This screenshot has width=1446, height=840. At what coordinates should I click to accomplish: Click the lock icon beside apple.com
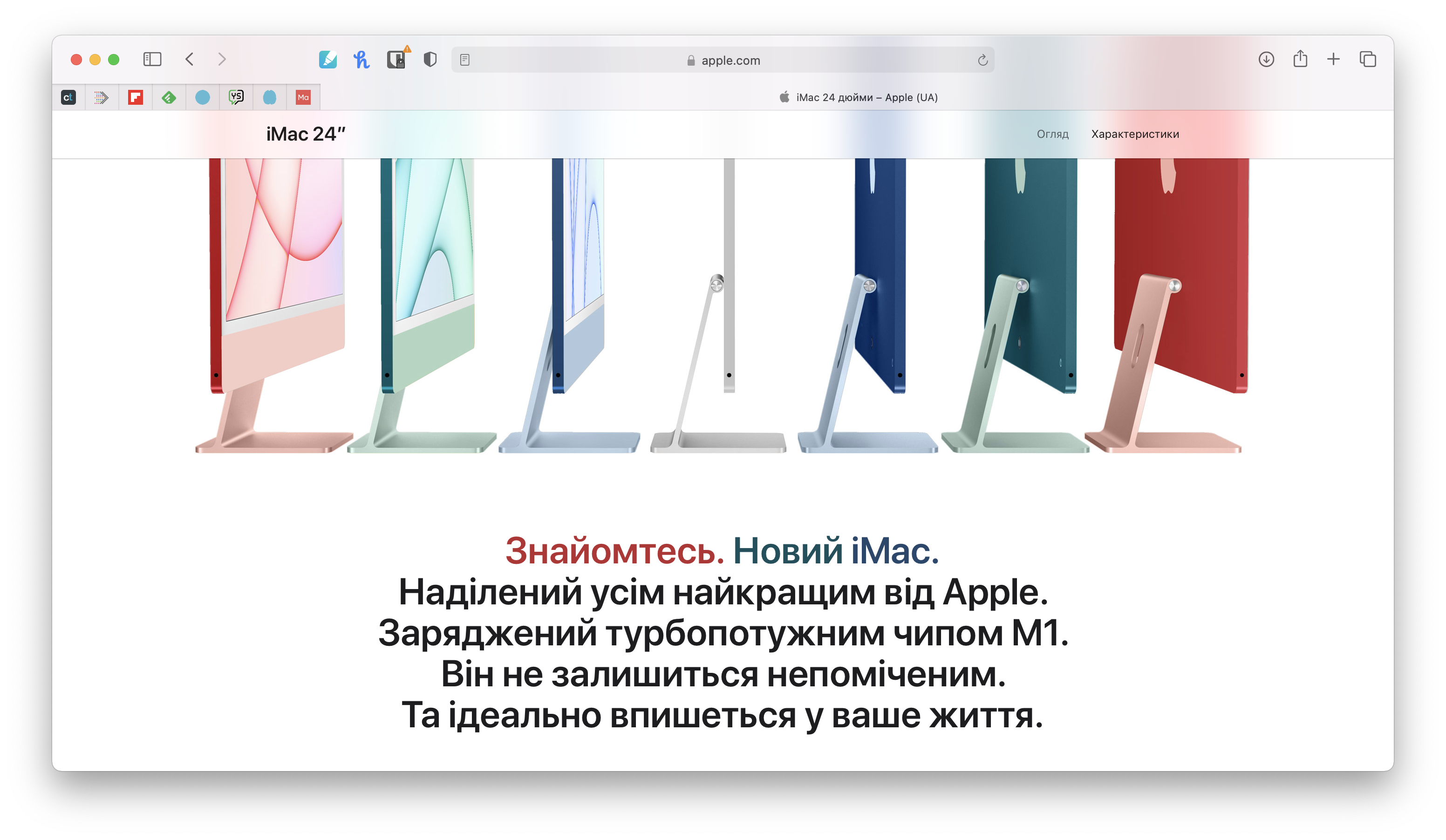click(x=691, y=60)
